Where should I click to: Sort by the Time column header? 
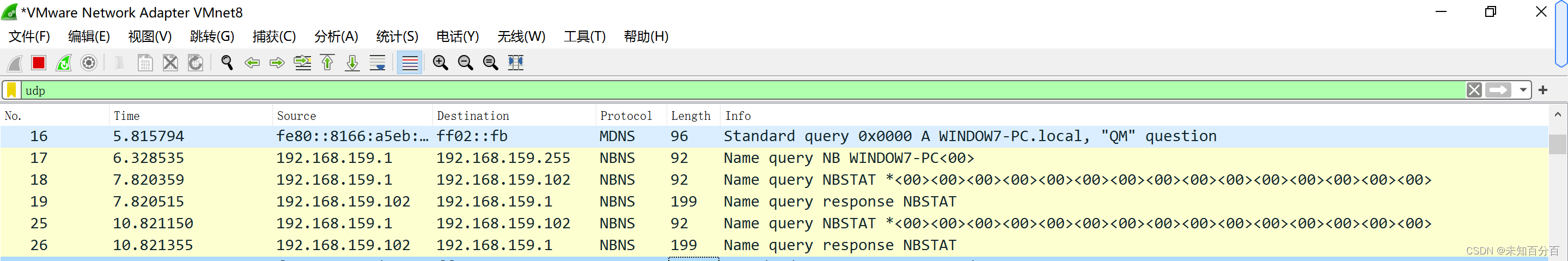pos(191,116)
